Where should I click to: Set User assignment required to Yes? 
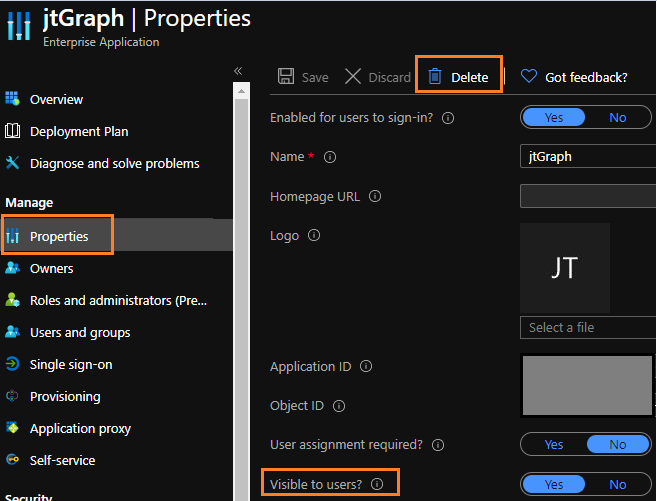(554, 444)
